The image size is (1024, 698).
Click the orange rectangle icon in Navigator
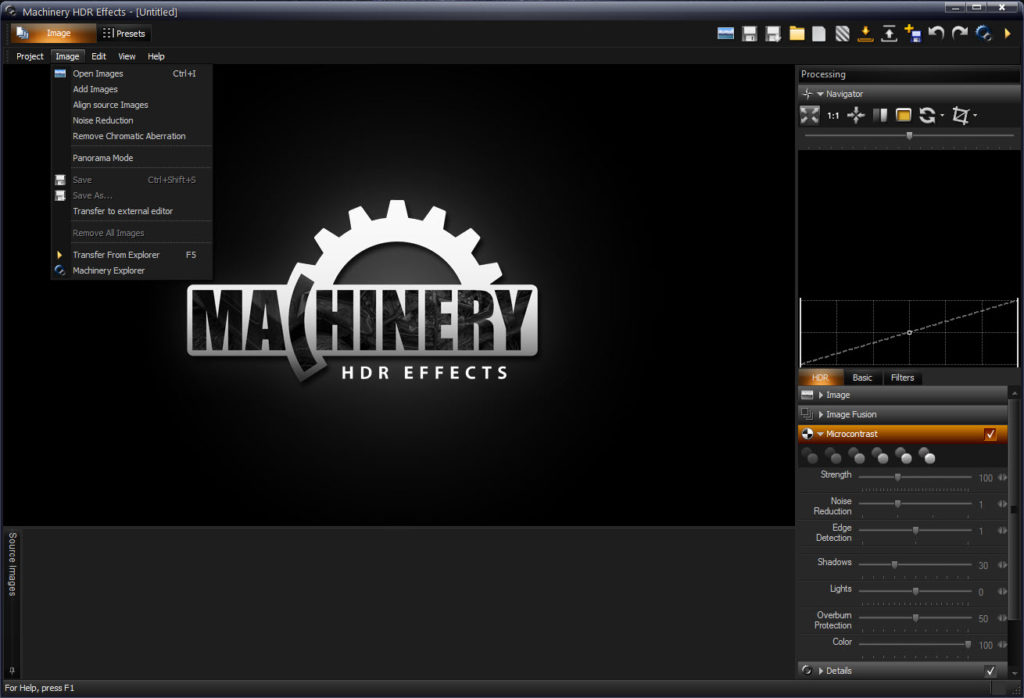point(903,116)
